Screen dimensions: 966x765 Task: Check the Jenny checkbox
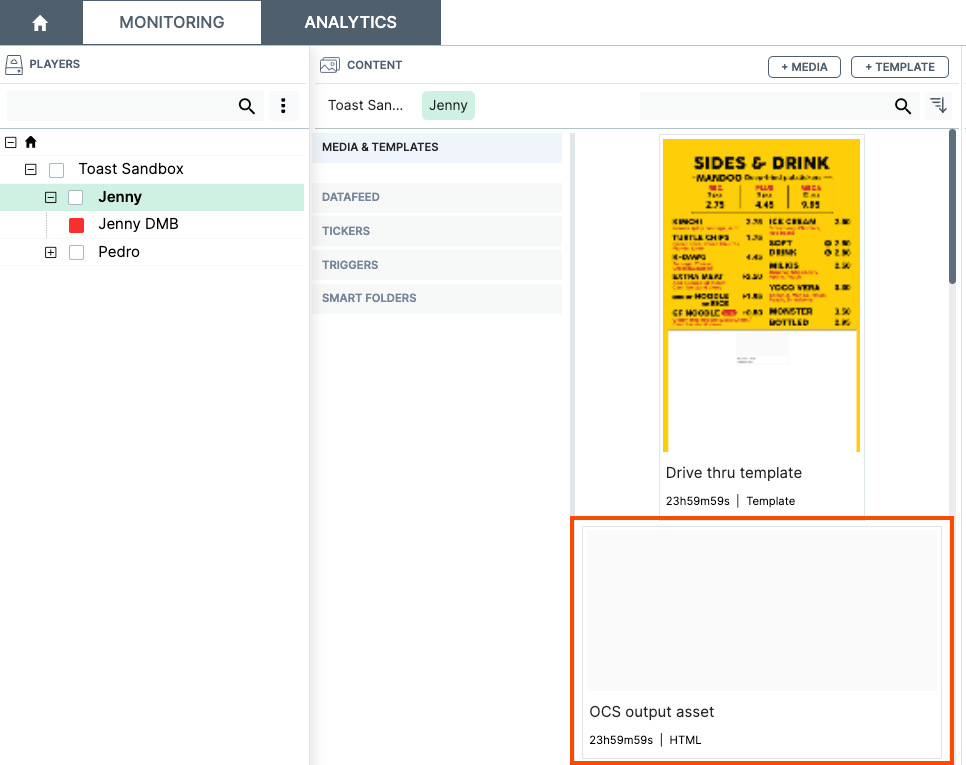point(75,197)
